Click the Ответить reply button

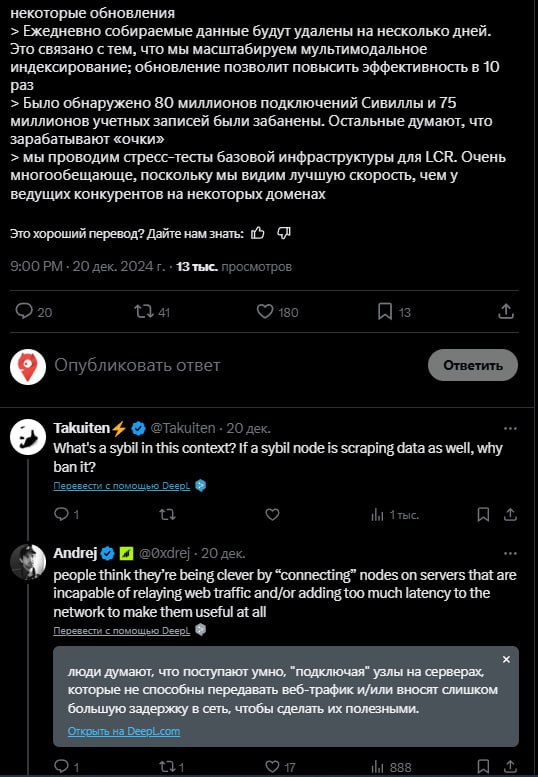click(x=473, y=365)
